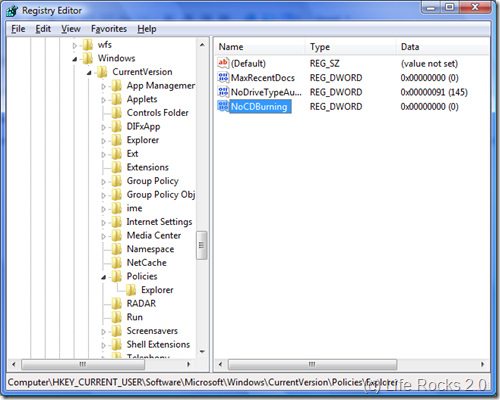Click the tree pane scroll down arrow

(202, 352)
